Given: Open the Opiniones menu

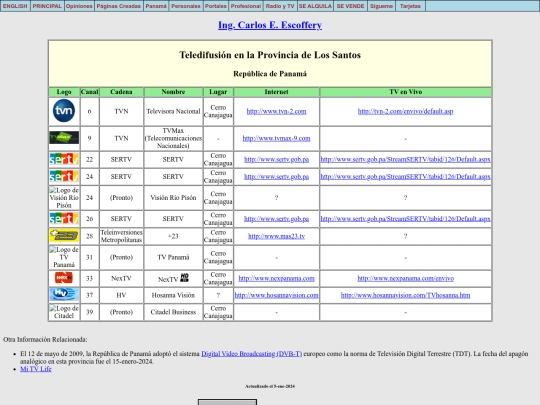Looking at the screenshot, I should [x=79, y=6].
